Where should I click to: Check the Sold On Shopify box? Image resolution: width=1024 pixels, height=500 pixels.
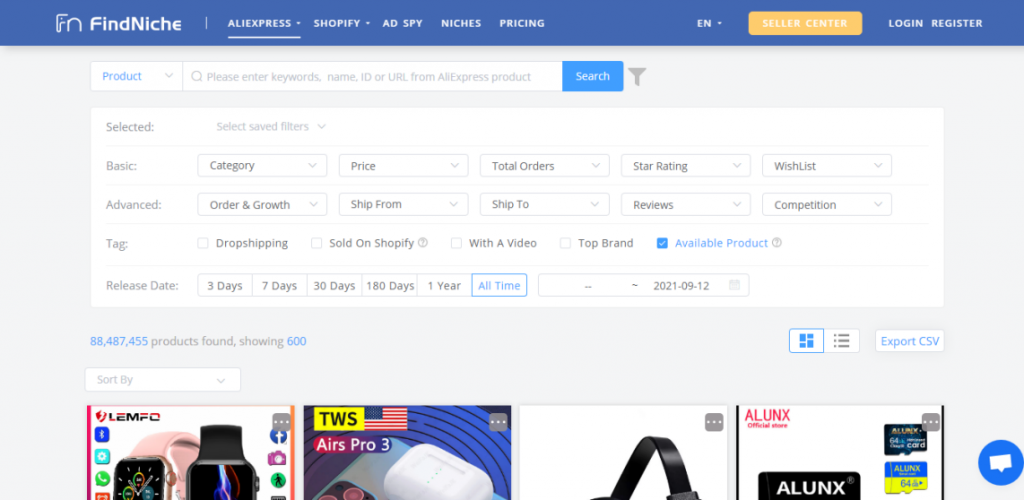coord(317,243)
